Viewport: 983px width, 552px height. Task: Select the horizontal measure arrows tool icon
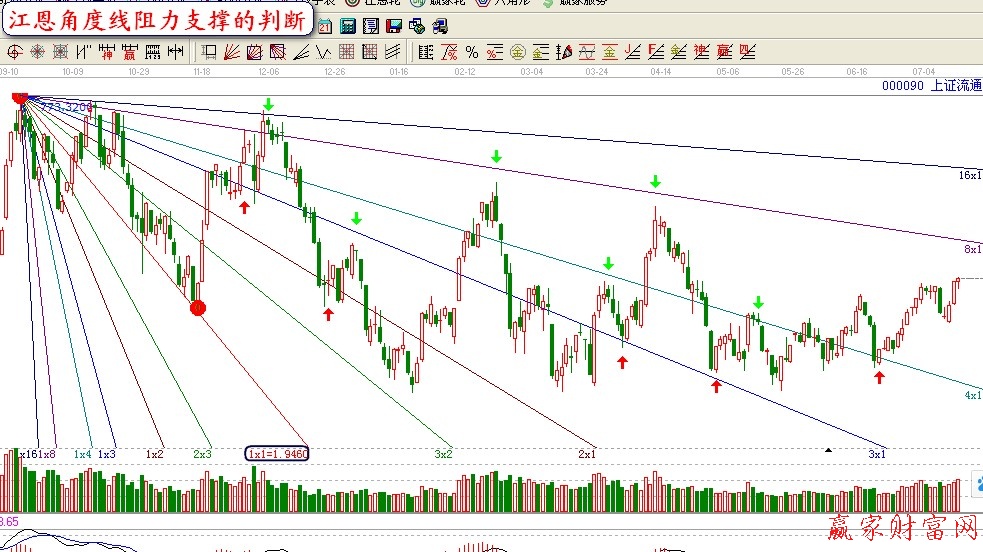[176, 52]
